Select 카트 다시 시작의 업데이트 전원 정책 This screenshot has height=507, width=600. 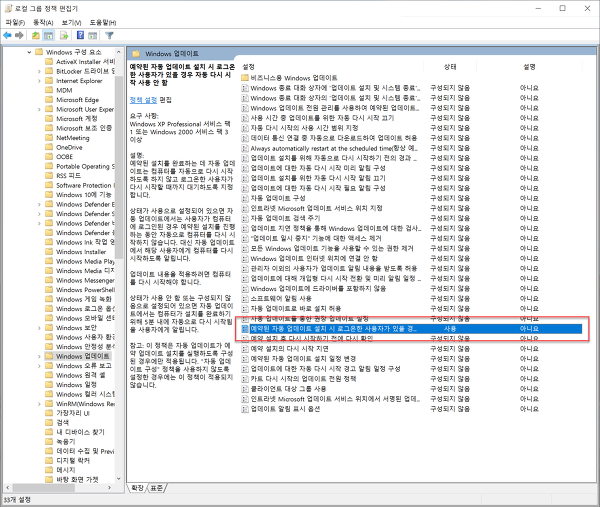pyautogui.click(x=303, y=379)
